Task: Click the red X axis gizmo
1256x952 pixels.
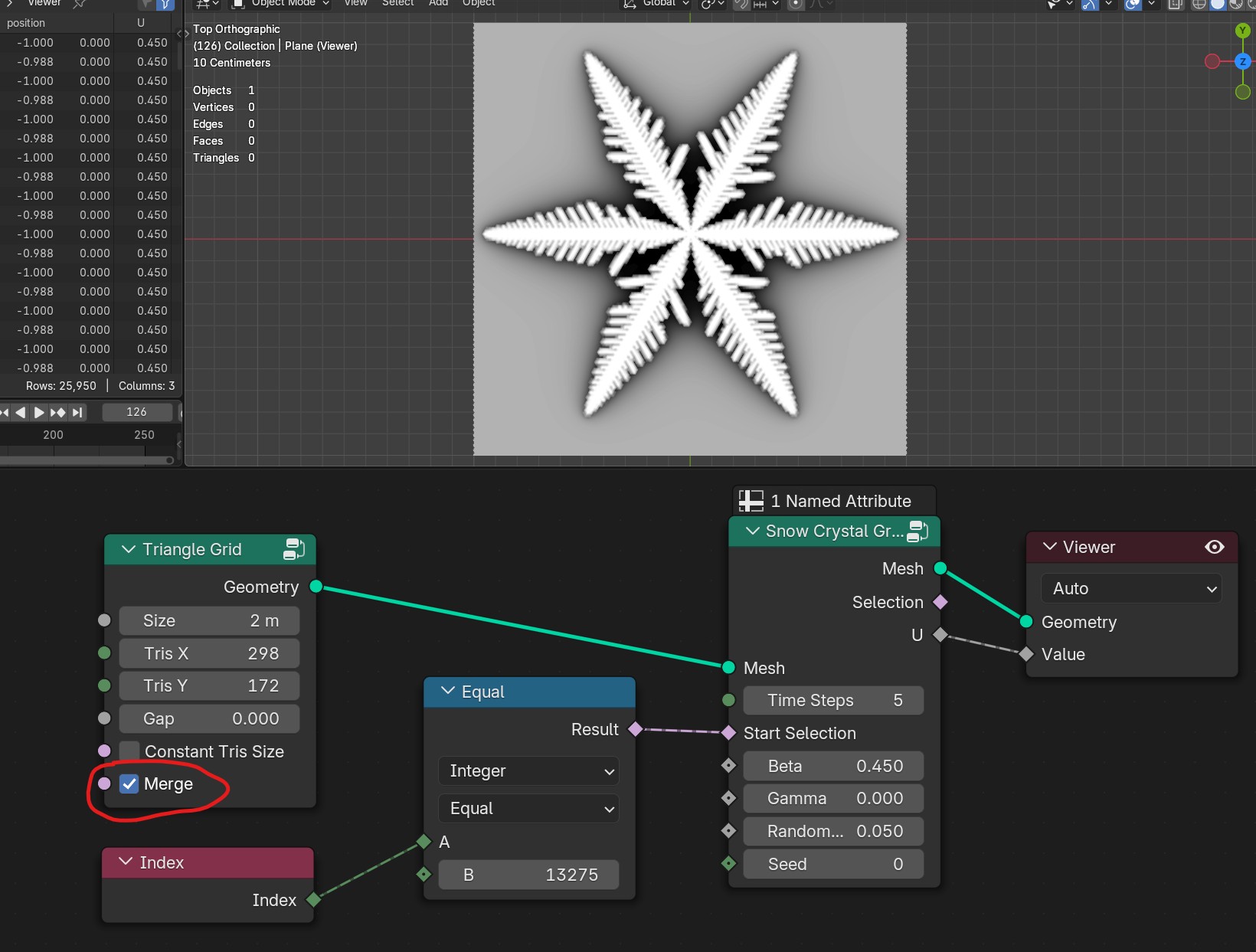Action: [x=1212, y=61]
